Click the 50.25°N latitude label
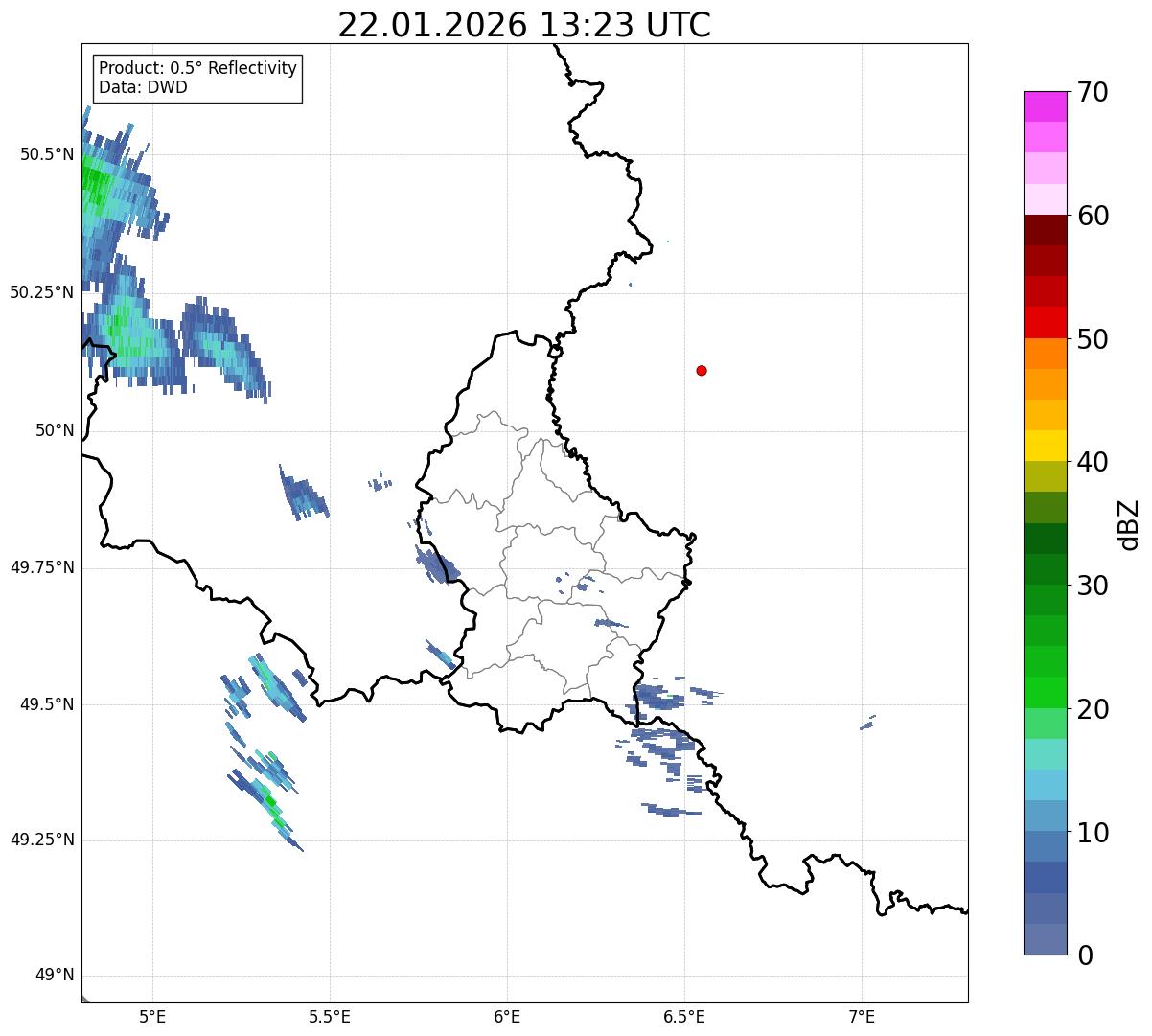1152x1036 pixels. (x=42, y=292)
